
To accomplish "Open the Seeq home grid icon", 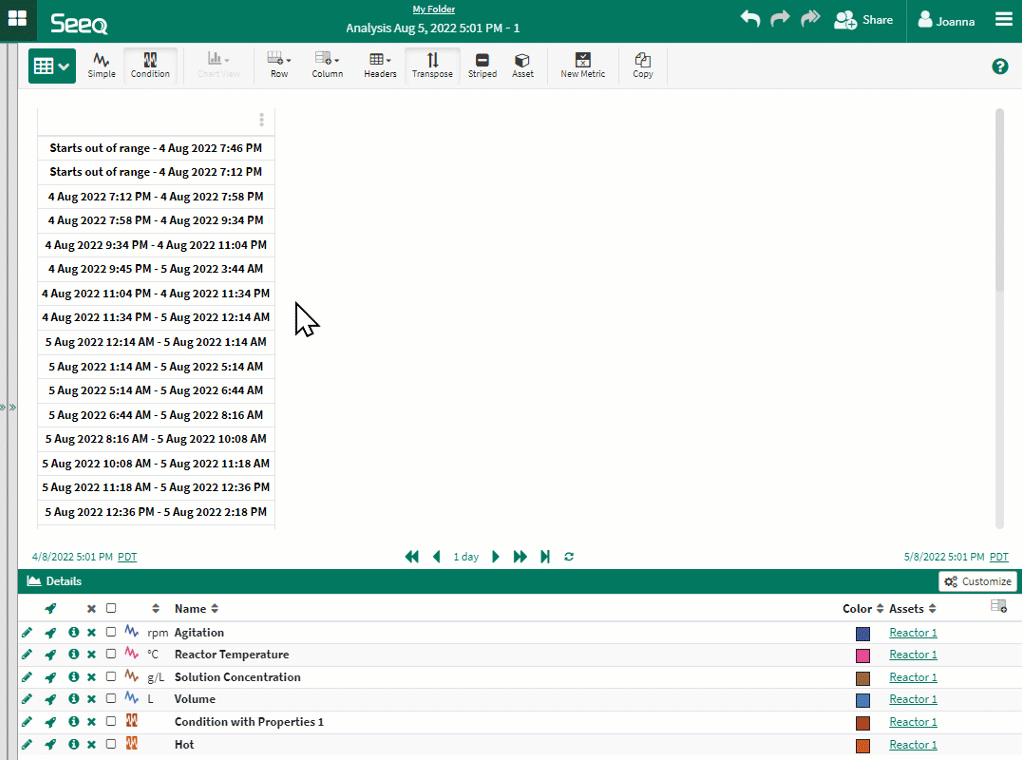I will [17, 19].
